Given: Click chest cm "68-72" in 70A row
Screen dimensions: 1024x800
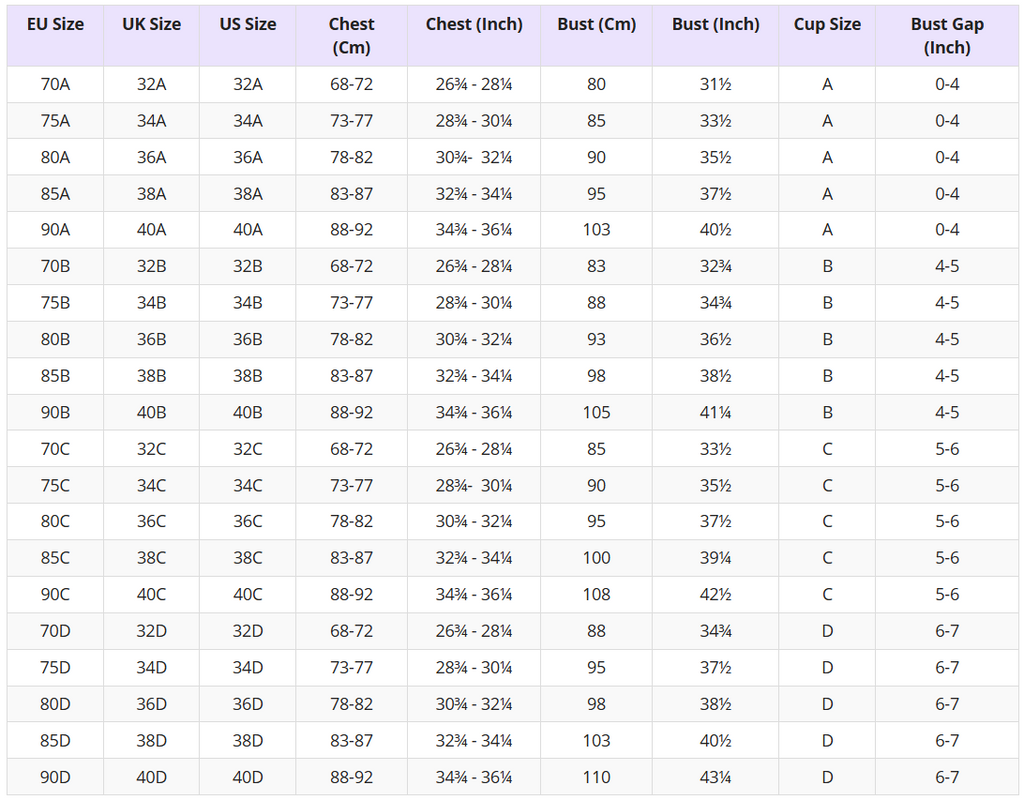Looking at the screenshot, I should (x=351, y=84).
